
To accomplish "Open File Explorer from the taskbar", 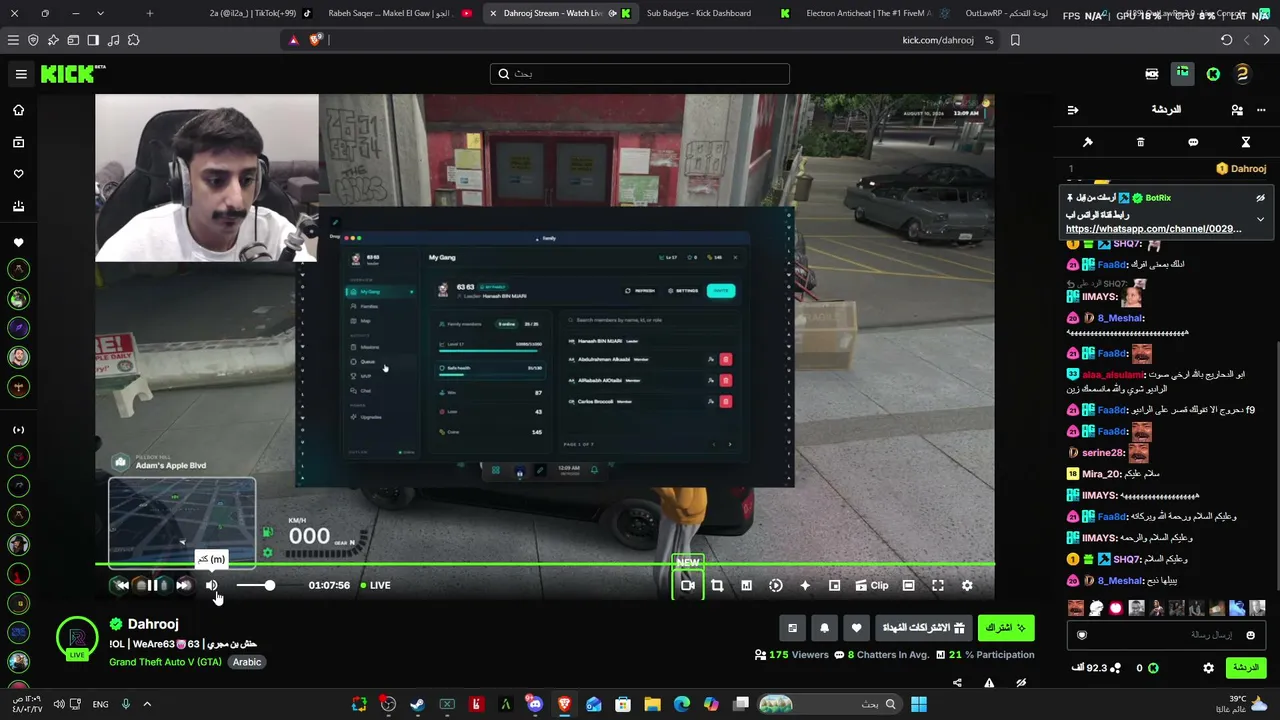I will 652,704.
